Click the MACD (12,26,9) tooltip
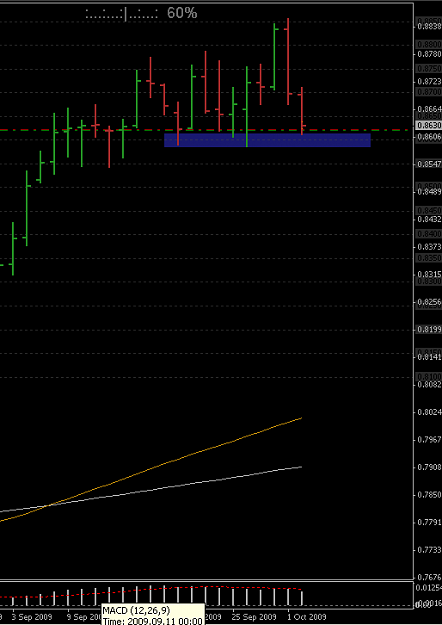Image resolution: width=442 pixels, height=625 pixels. tap(153, 614)
